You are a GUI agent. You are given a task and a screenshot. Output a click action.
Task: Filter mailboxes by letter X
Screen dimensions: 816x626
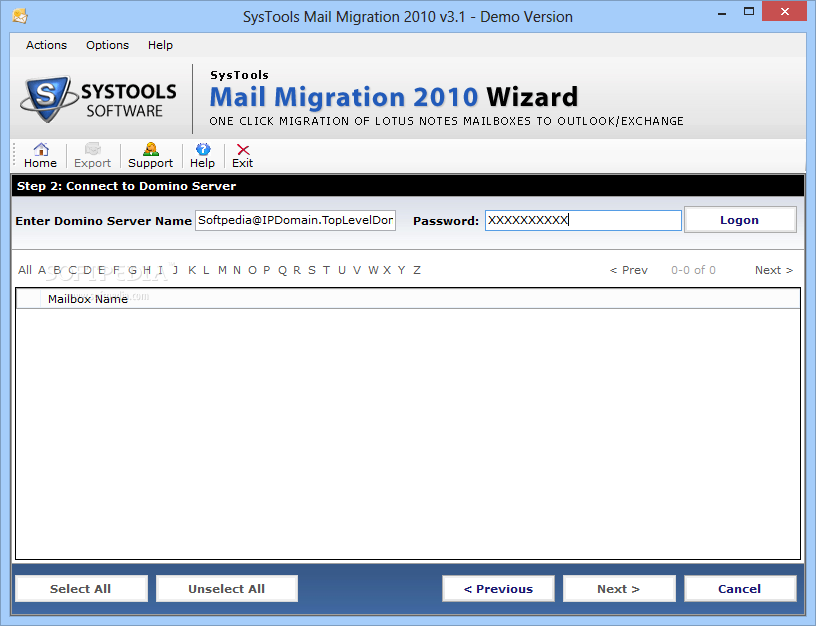click(x=387, y=270)
